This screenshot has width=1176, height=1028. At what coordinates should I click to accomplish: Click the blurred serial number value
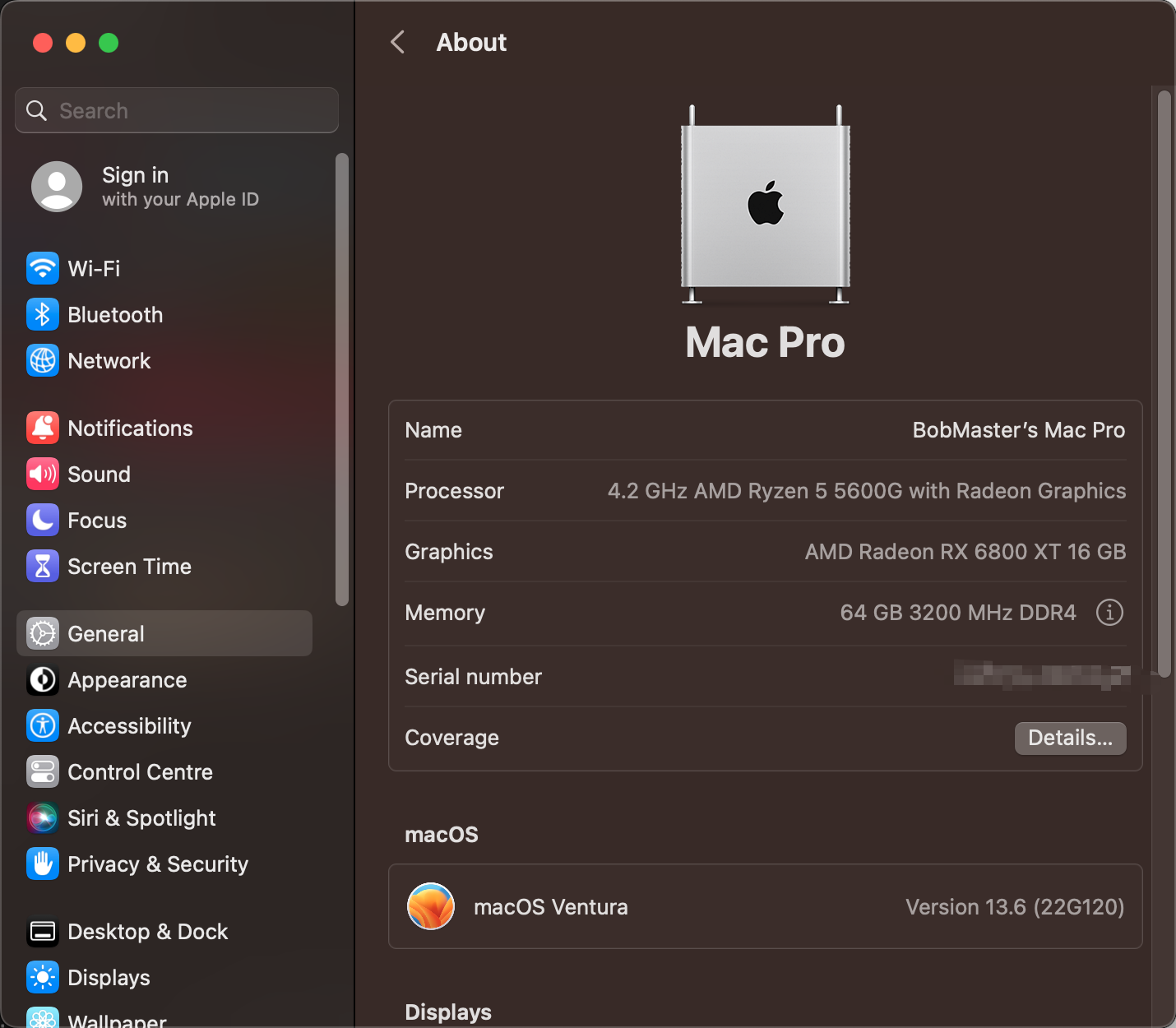(x=1042, y=675)
